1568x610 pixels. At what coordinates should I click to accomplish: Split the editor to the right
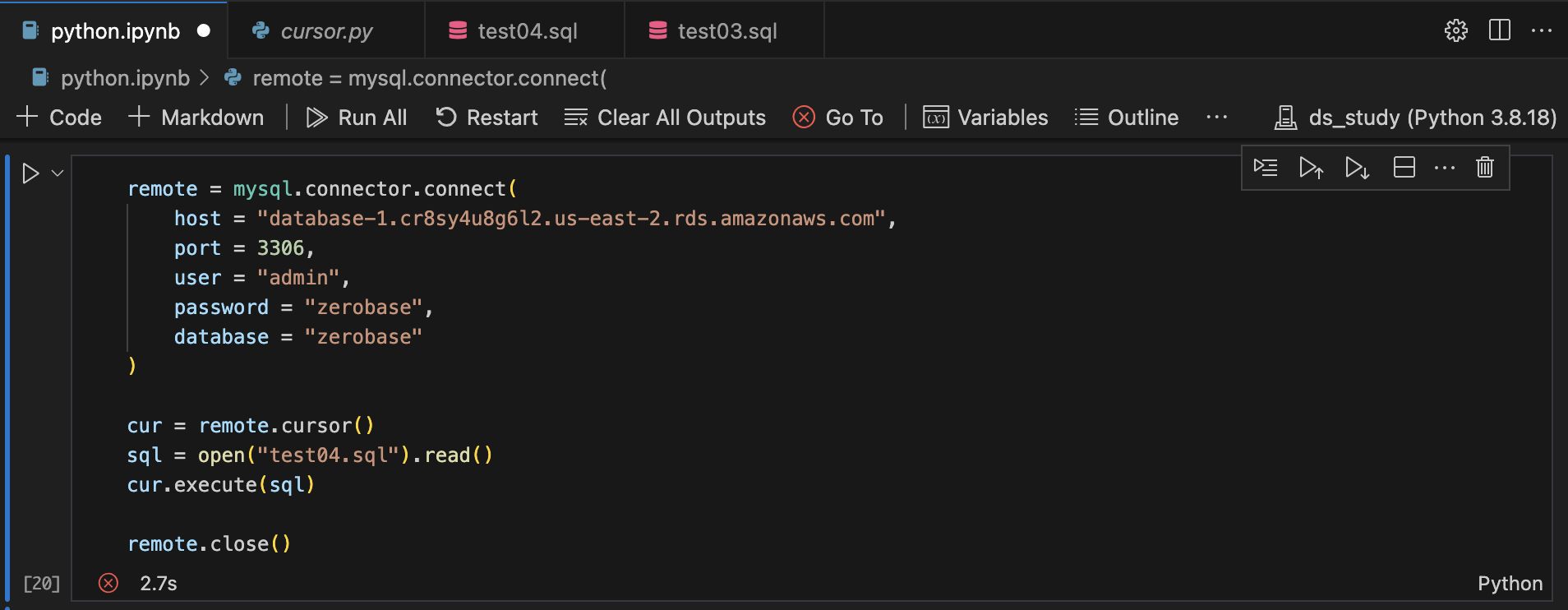[x=1499, y=30]
